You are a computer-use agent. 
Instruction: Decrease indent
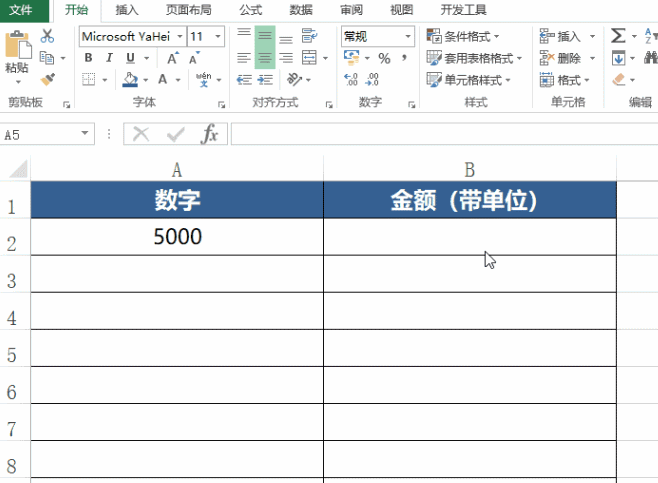(244, 79)
